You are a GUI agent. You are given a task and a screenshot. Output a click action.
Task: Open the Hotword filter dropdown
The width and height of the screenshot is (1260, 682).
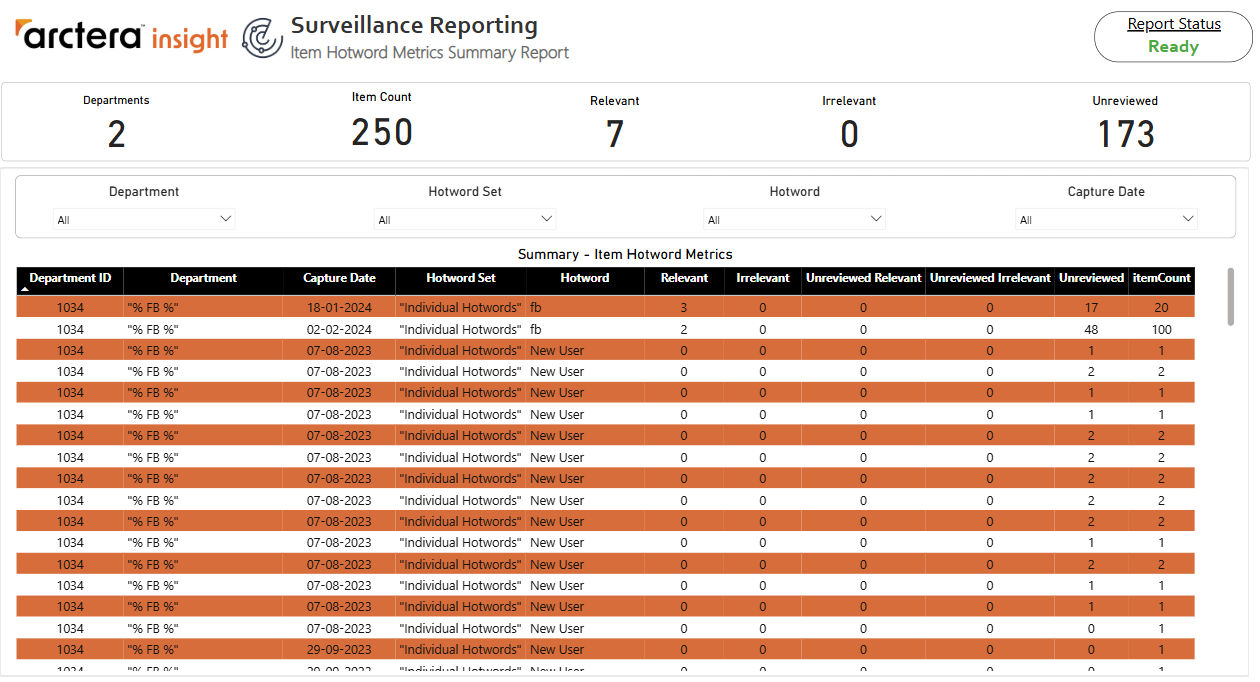click(794, 219)
